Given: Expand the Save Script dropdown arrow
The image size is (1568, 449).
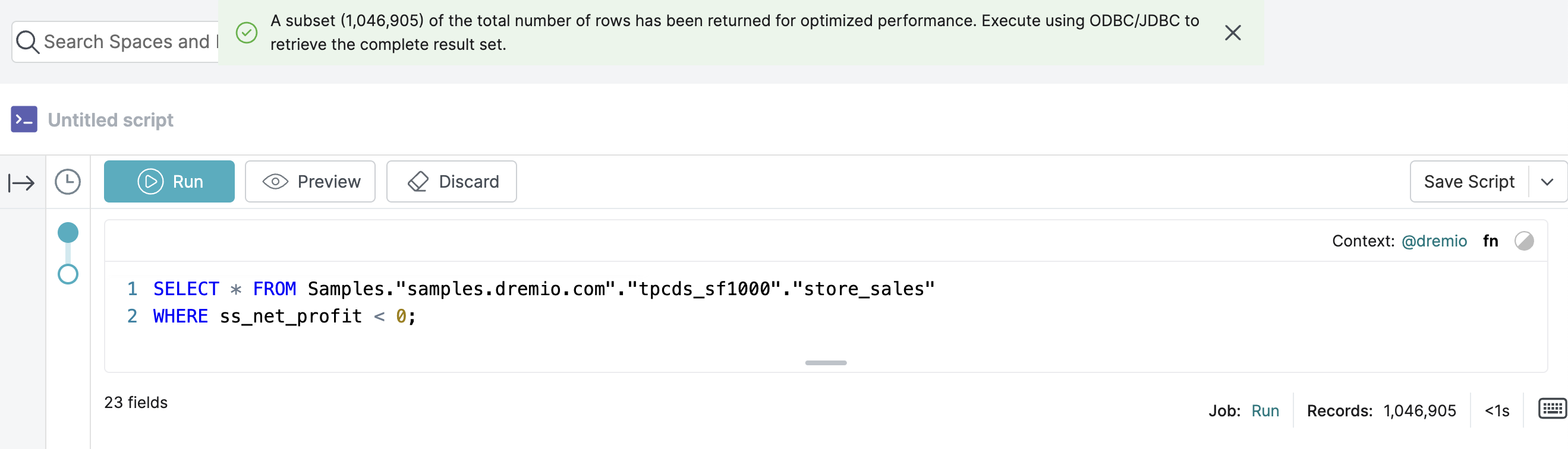Looking at the screenshot, I should [x=1547, y=181].
